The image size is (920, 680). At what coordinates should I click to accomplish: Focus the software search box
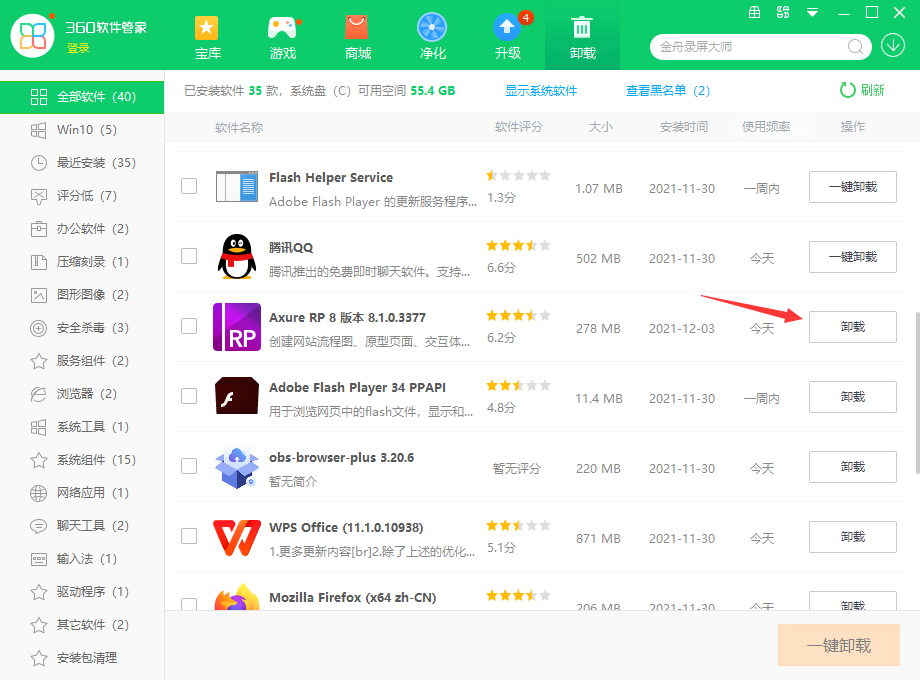751,47
